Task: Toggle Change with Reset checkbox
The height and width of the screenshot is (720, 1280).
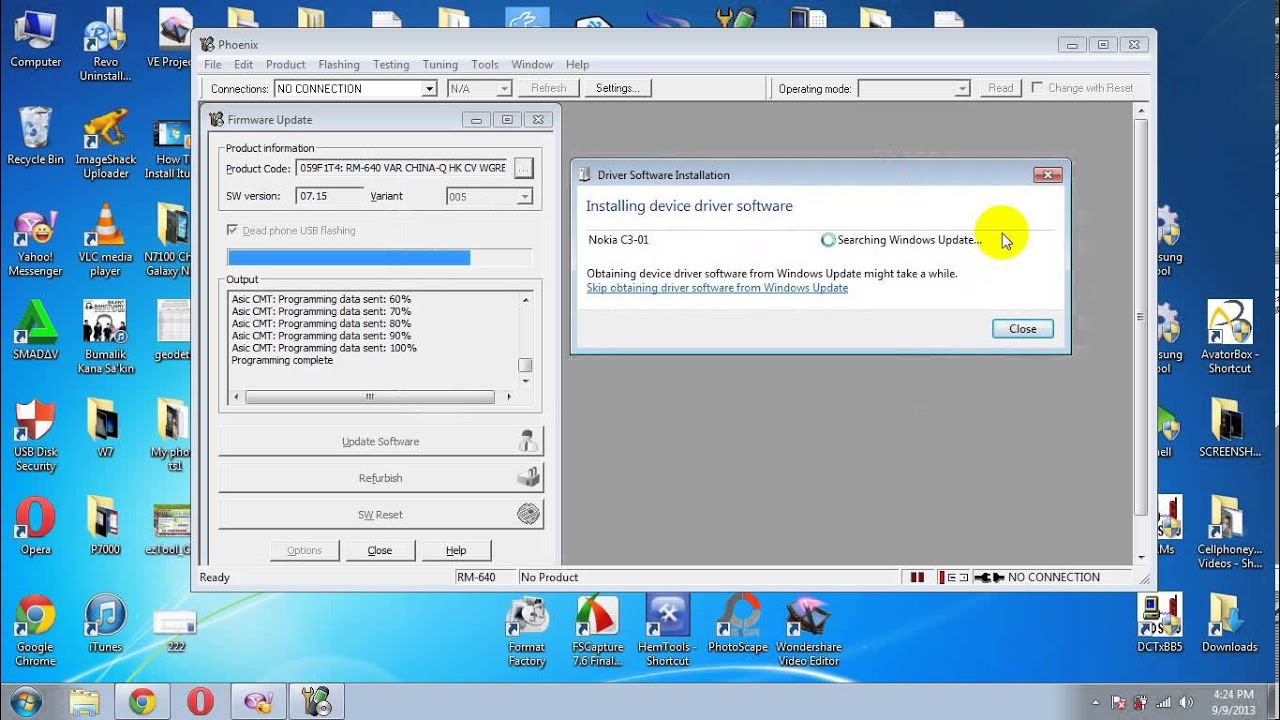Action: click(1037, 88)
